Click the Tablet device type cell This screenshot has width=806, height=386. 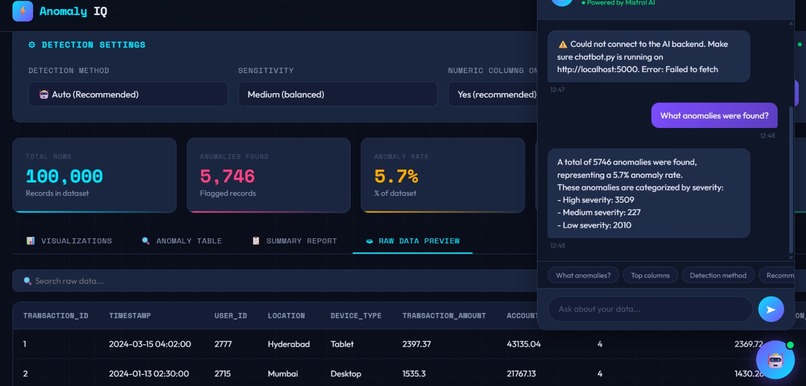[342, 344]
